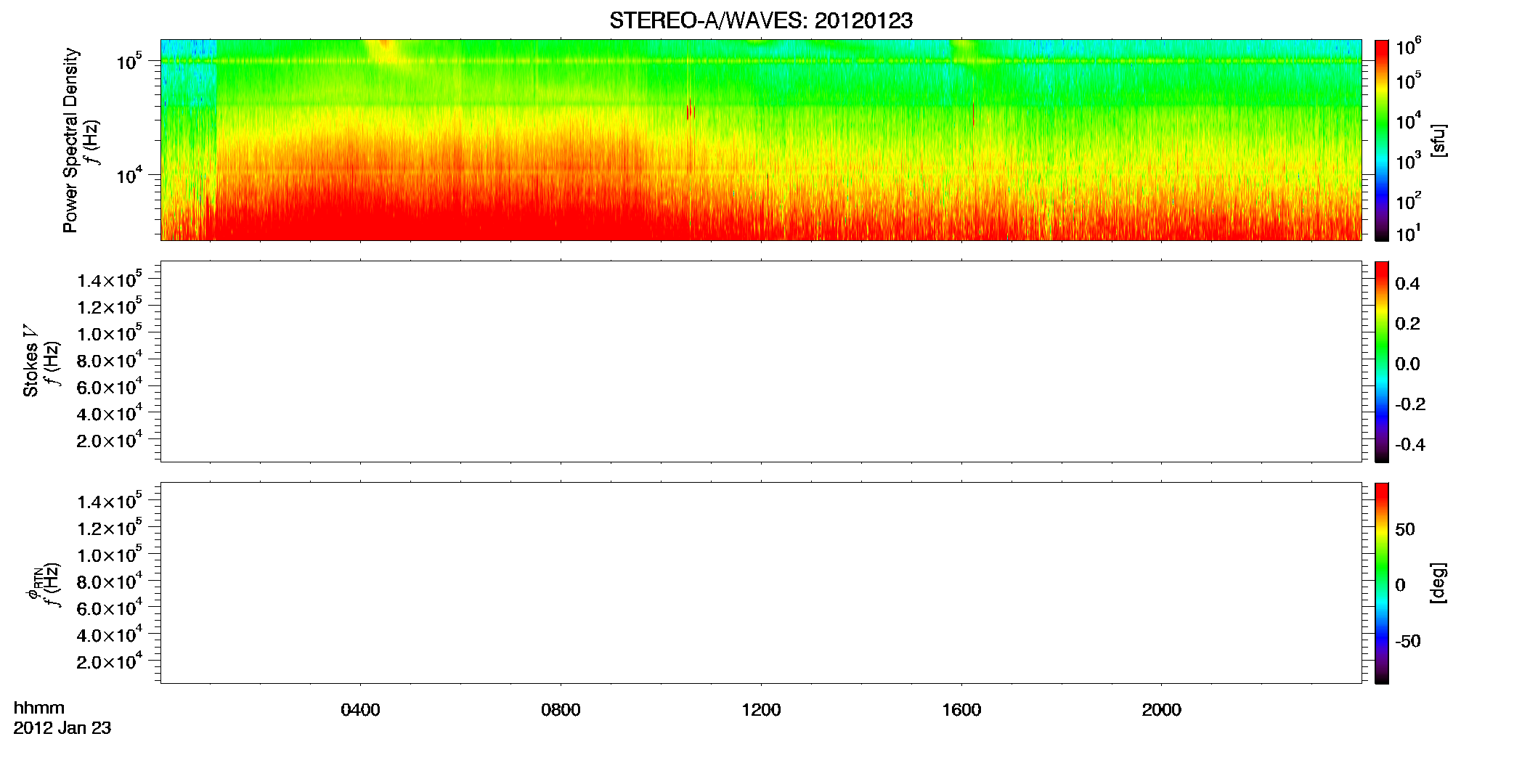Click the Stokes V color bar
This screenshot has height=784, width=1522.
[1382, 362]
